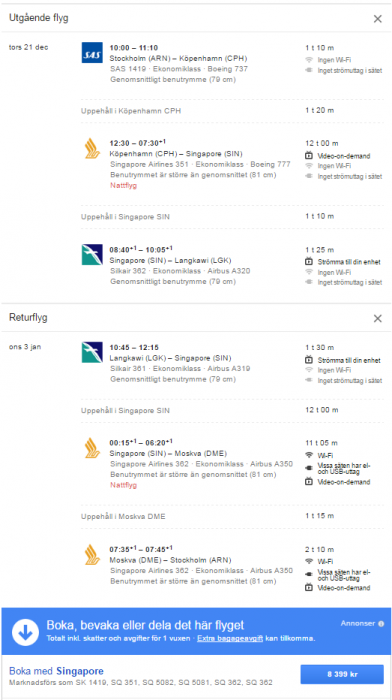Select Singapore (SIN) – Langkawi (LGK) route text
Screen dimensions: 392x700
[171, 260]
